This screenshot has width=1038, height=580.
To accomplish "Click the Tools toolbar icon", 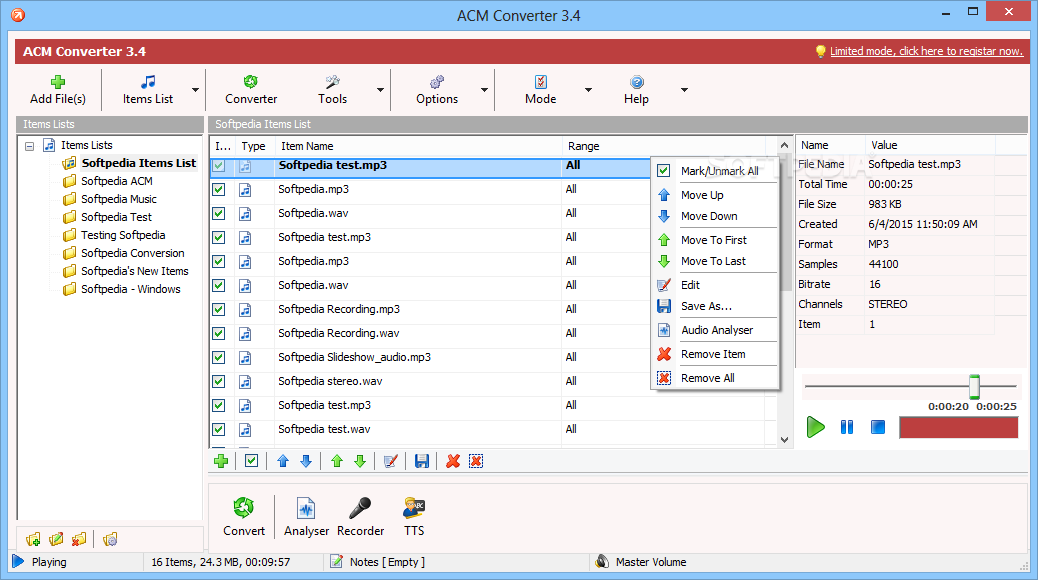I will coord(332,82).
